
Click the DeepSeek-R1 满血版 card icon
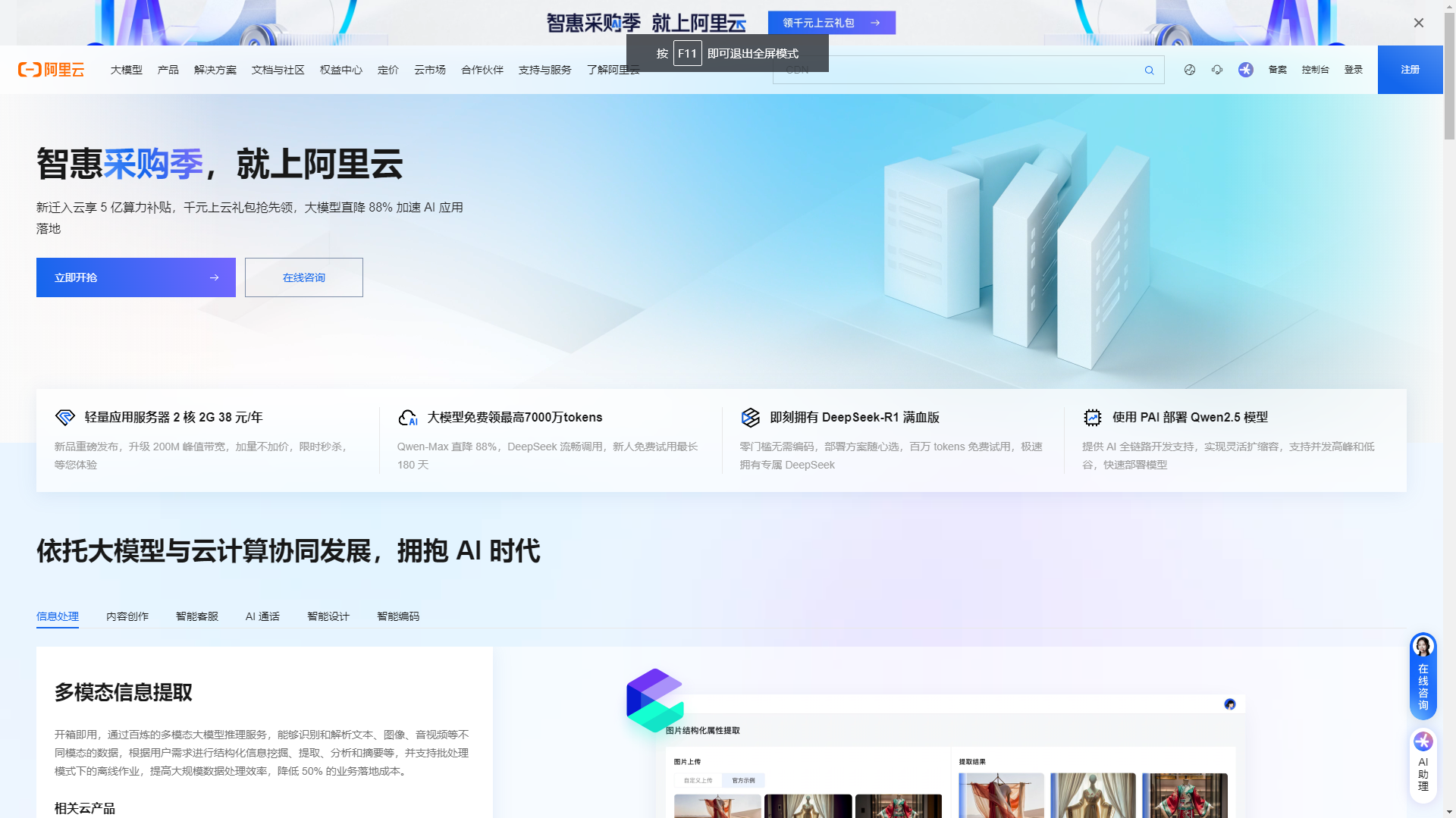click(x=750, y=417)
